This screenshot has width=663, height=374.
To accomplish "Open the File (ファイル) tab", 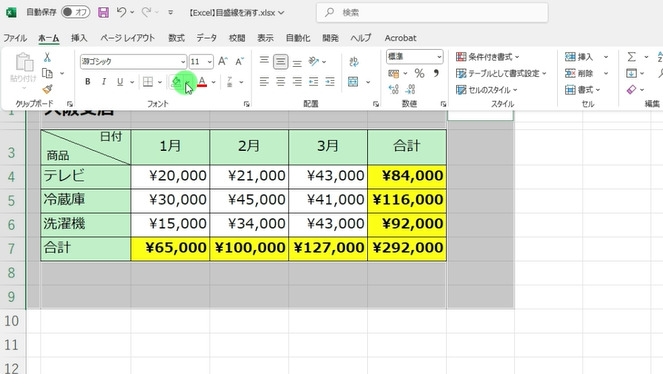I will (x=15, y=38).
